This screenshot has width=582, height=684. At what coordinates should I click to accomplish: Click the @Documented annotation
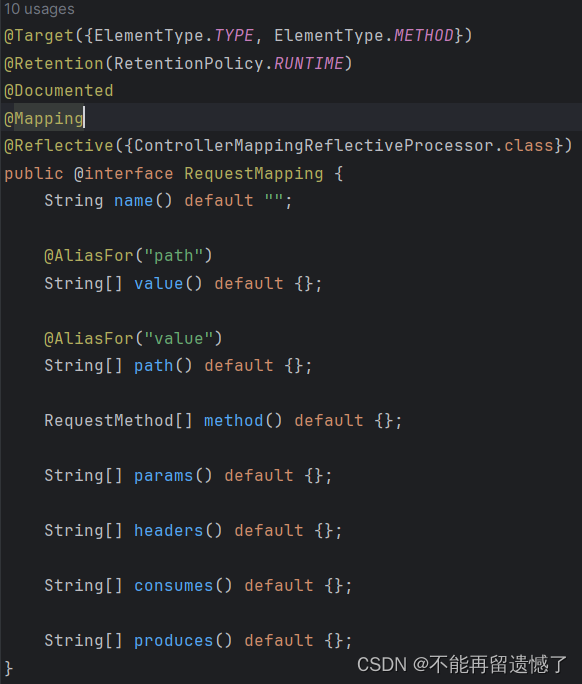point(58,91)
